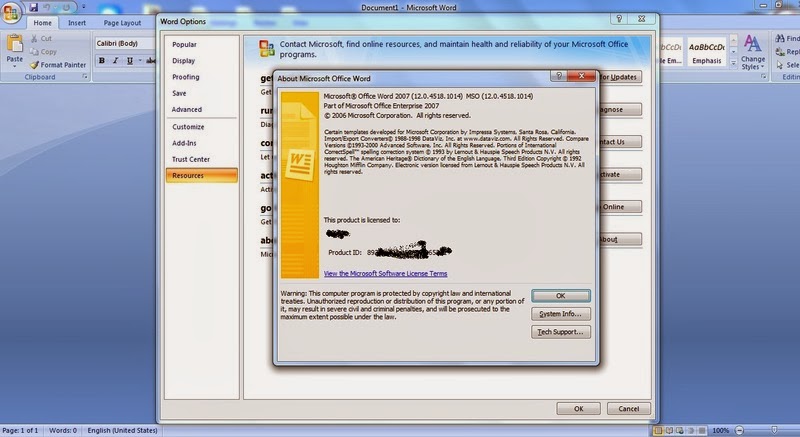Click the Redo icon in Quick Access
800x437 pixels.
66,7
